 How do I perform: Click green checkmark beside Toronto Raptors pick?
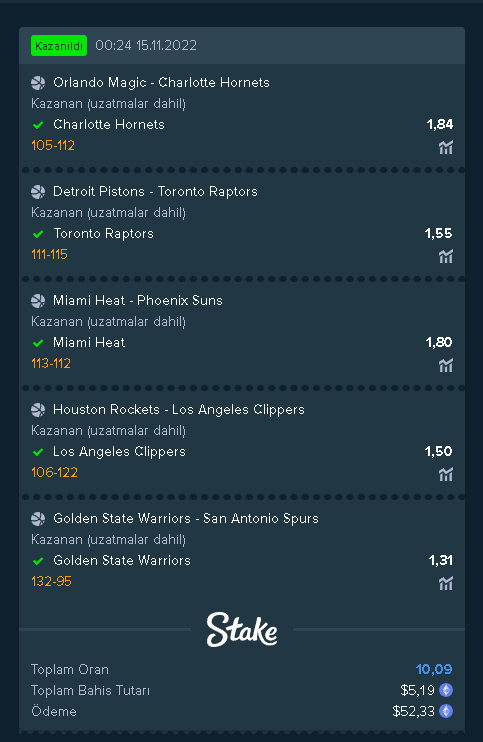click(38, 234)
